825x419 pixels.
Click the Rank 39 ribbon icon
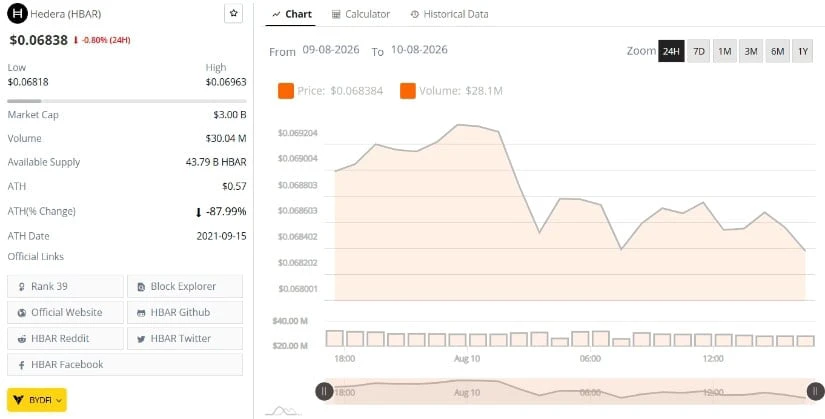22,287
